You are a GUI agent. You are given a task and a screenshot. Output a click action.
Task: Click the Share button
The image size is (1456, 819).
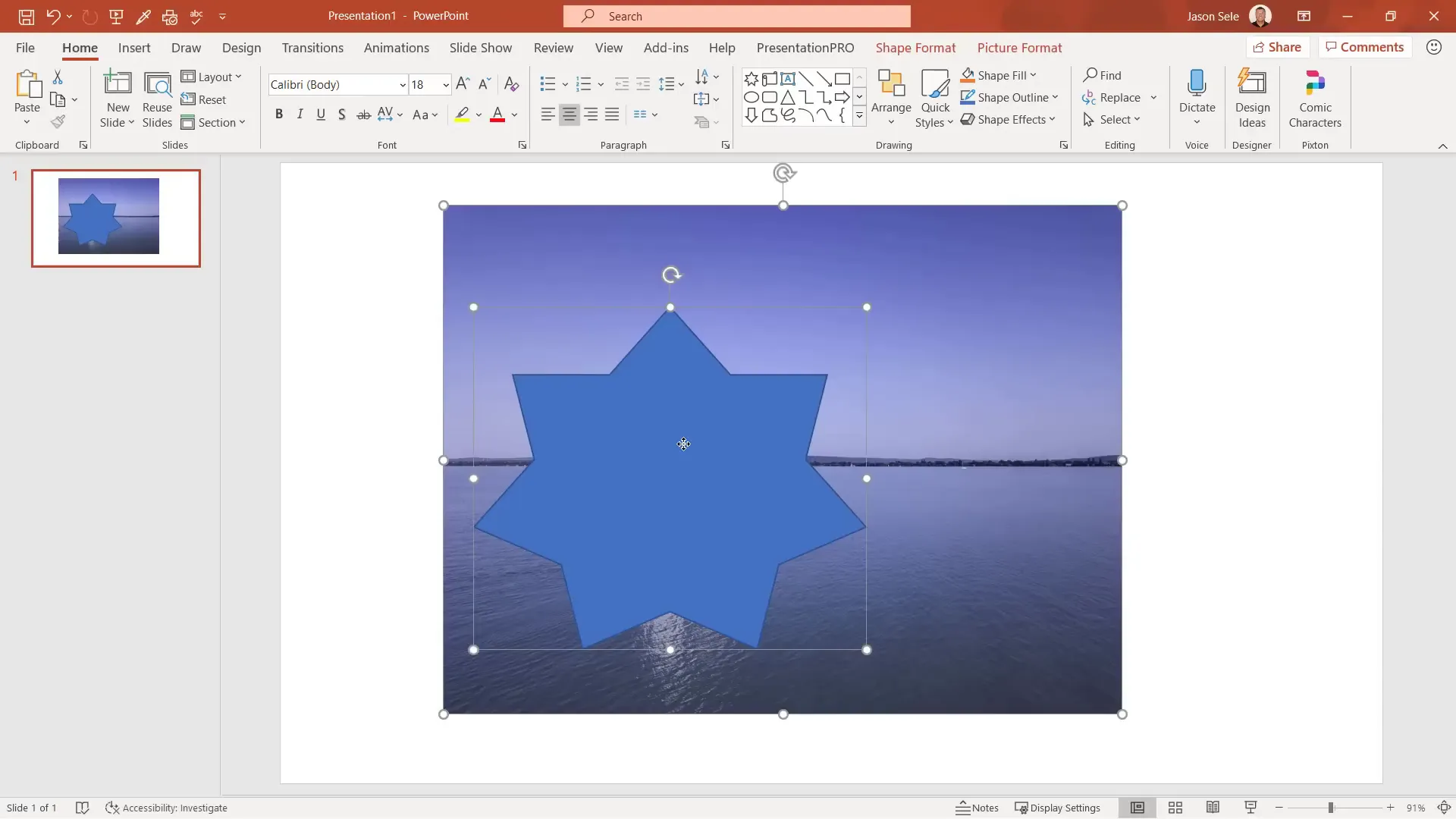[x=1277, y=47]
